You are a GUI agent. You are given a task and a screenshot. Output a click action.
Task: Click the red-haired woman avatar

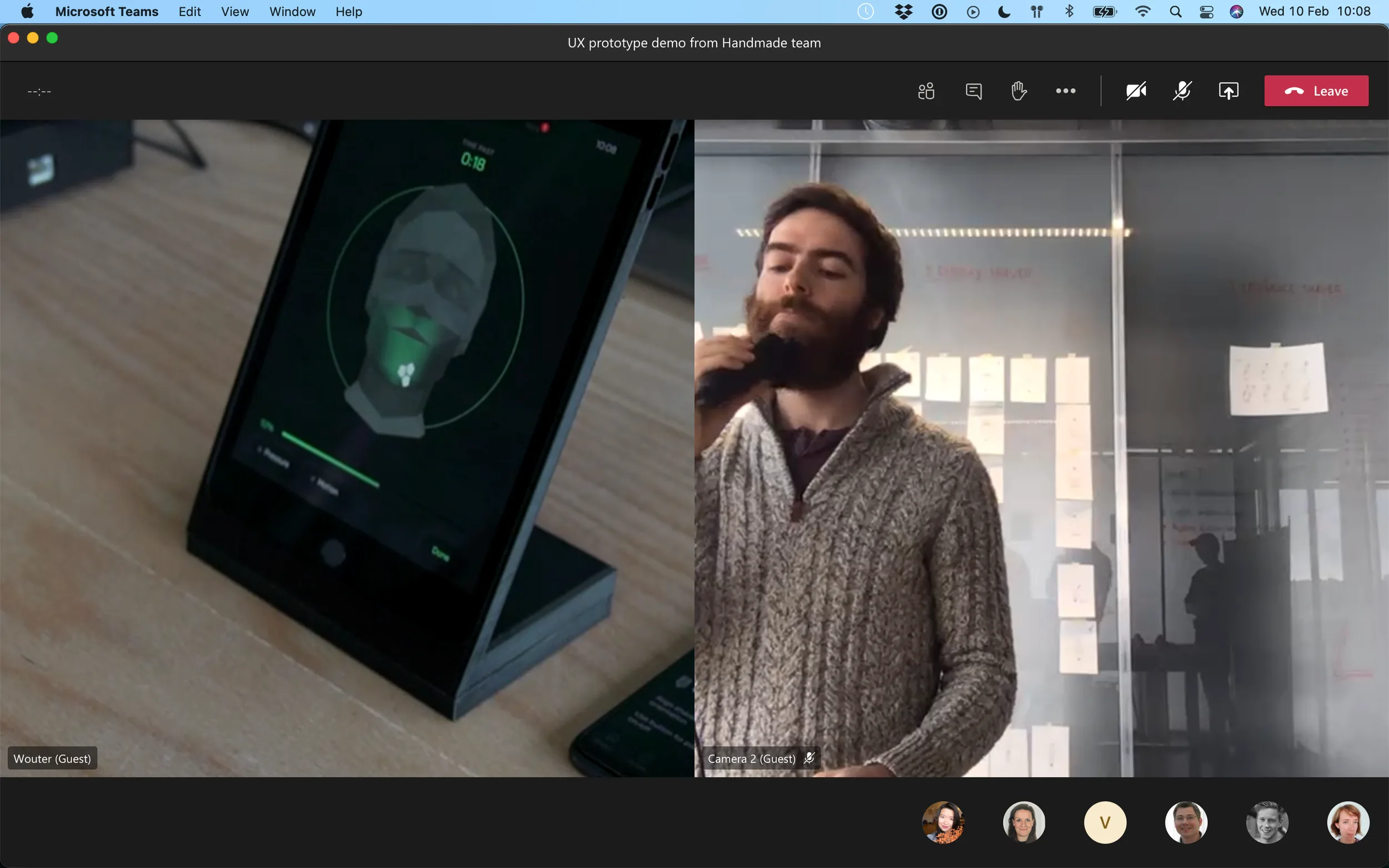1348,822
